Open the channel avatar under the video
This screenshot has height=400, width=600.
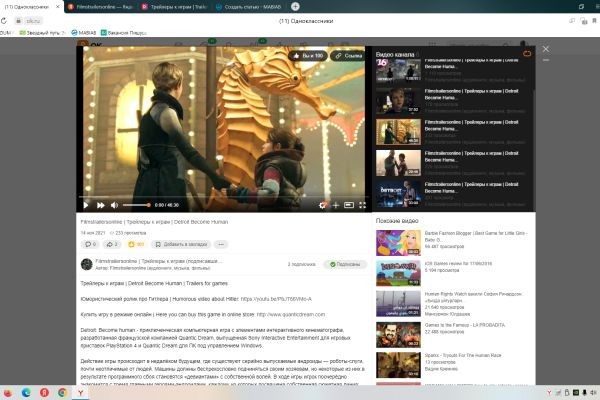point(87,264)
